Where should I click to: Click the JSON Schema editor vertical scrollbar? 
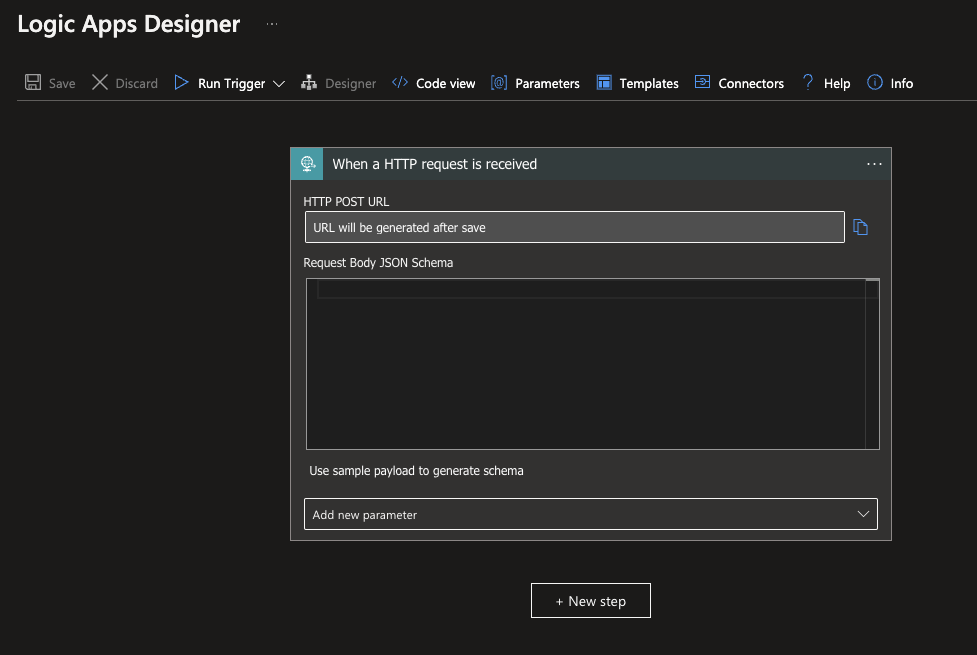872,364
